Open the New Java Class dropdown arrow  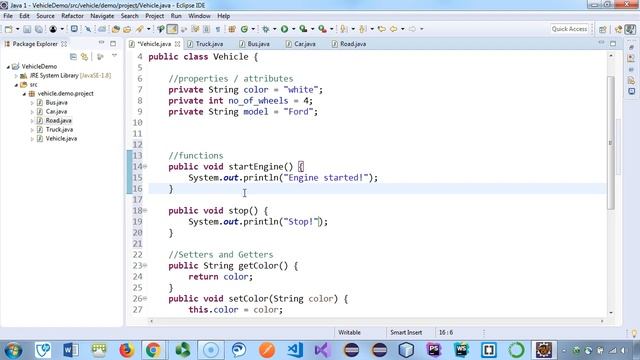[253, 29]
